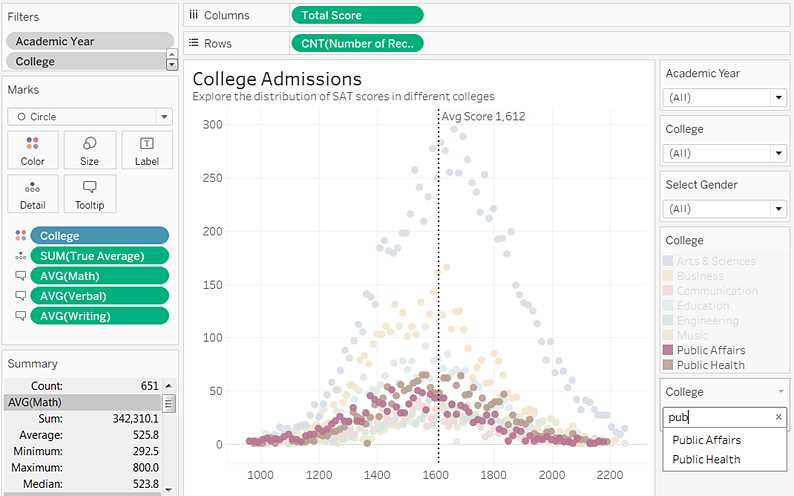
Task: Open the Select Gender filter dropdown
Action: [778, 209]
